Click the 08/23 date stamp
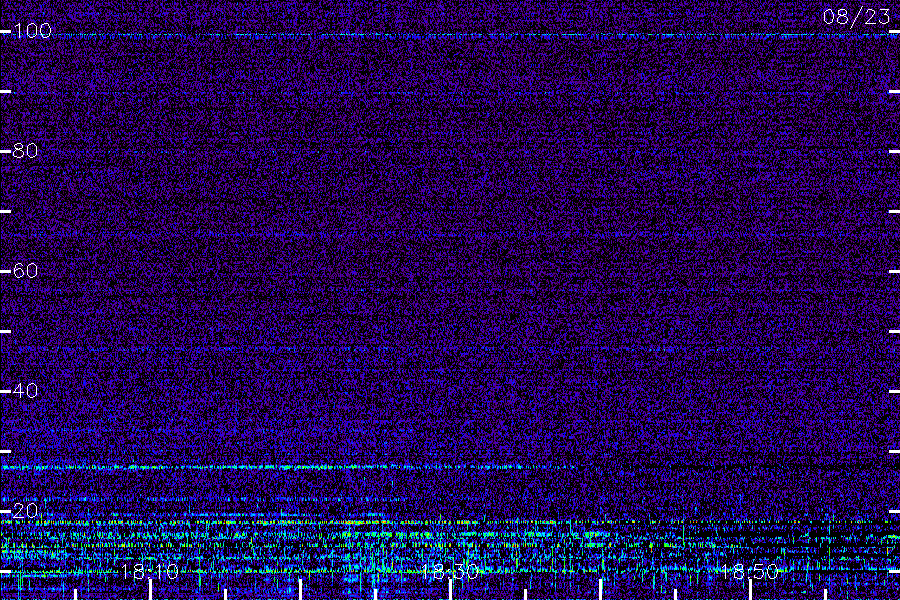Screen dimensions: 900x600 856,17
